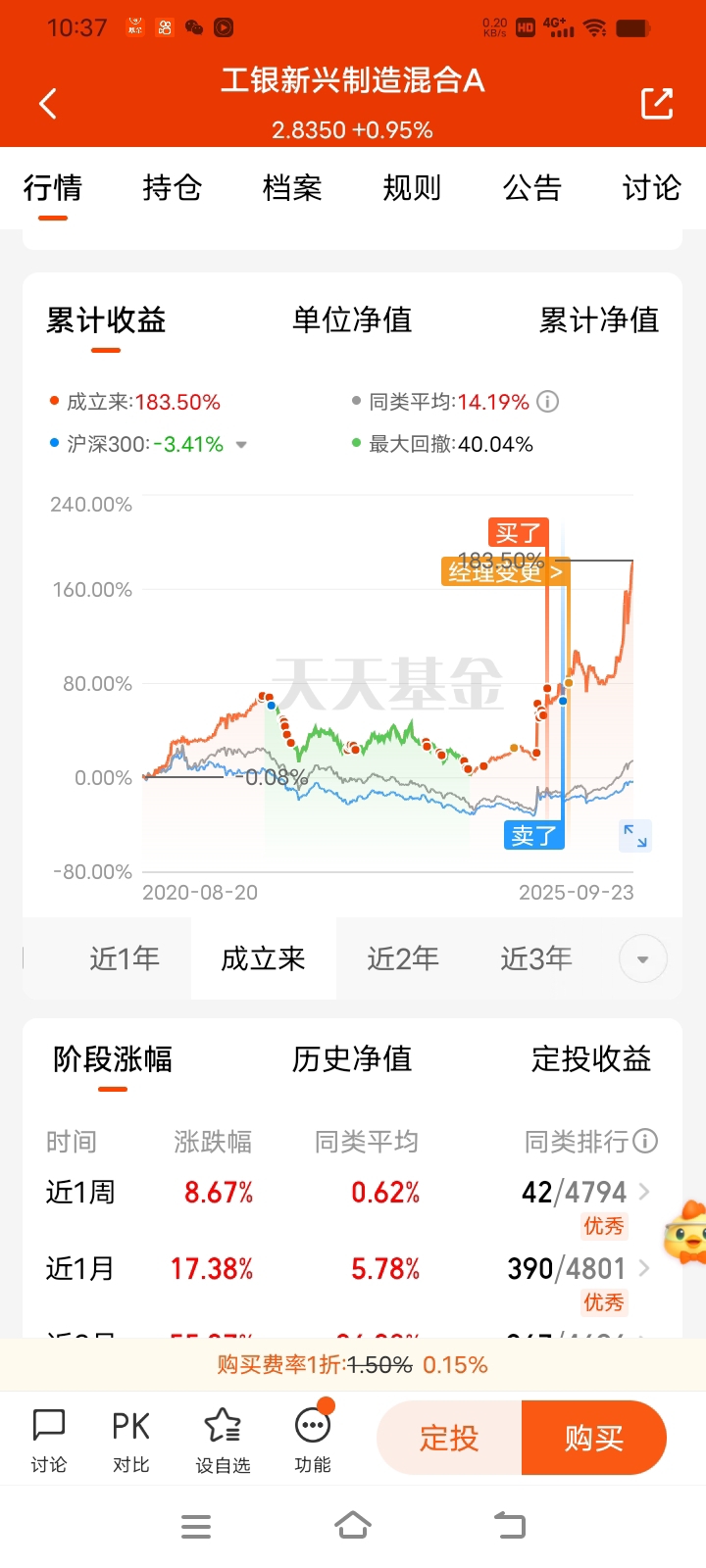706x1568 pixels.
Task: Open the share icon in header
Action: (x=657, y=103)
